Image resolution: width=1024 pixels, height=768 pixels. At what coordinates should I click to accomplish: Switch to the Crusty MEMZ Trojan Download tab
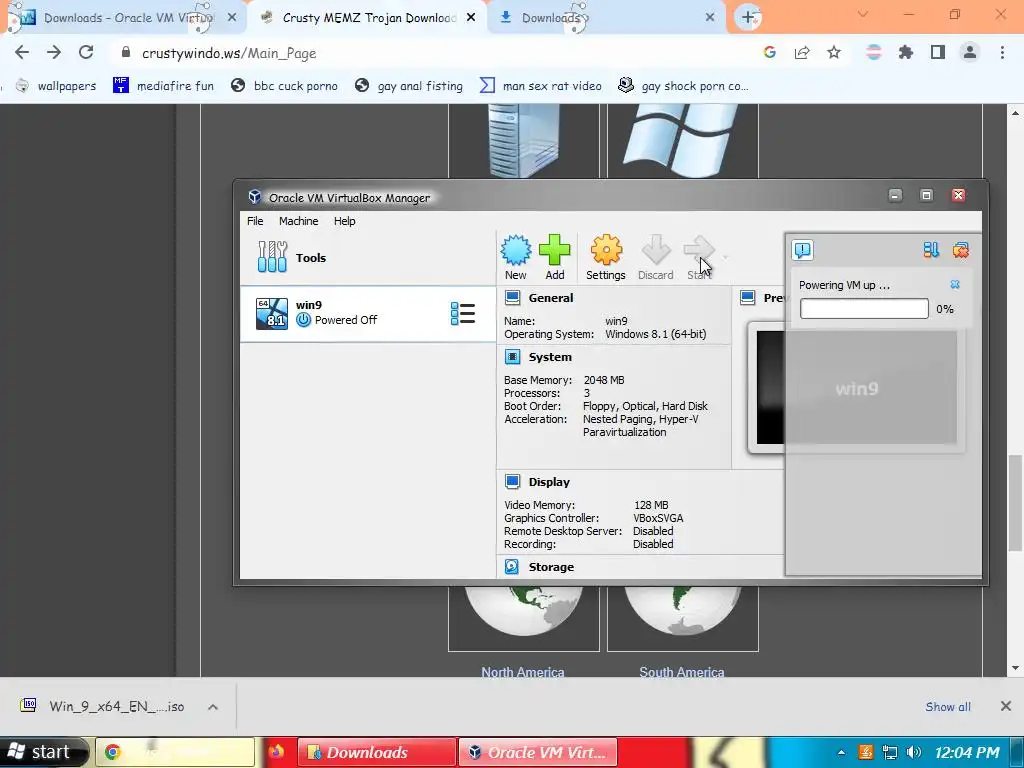[367, 18]
